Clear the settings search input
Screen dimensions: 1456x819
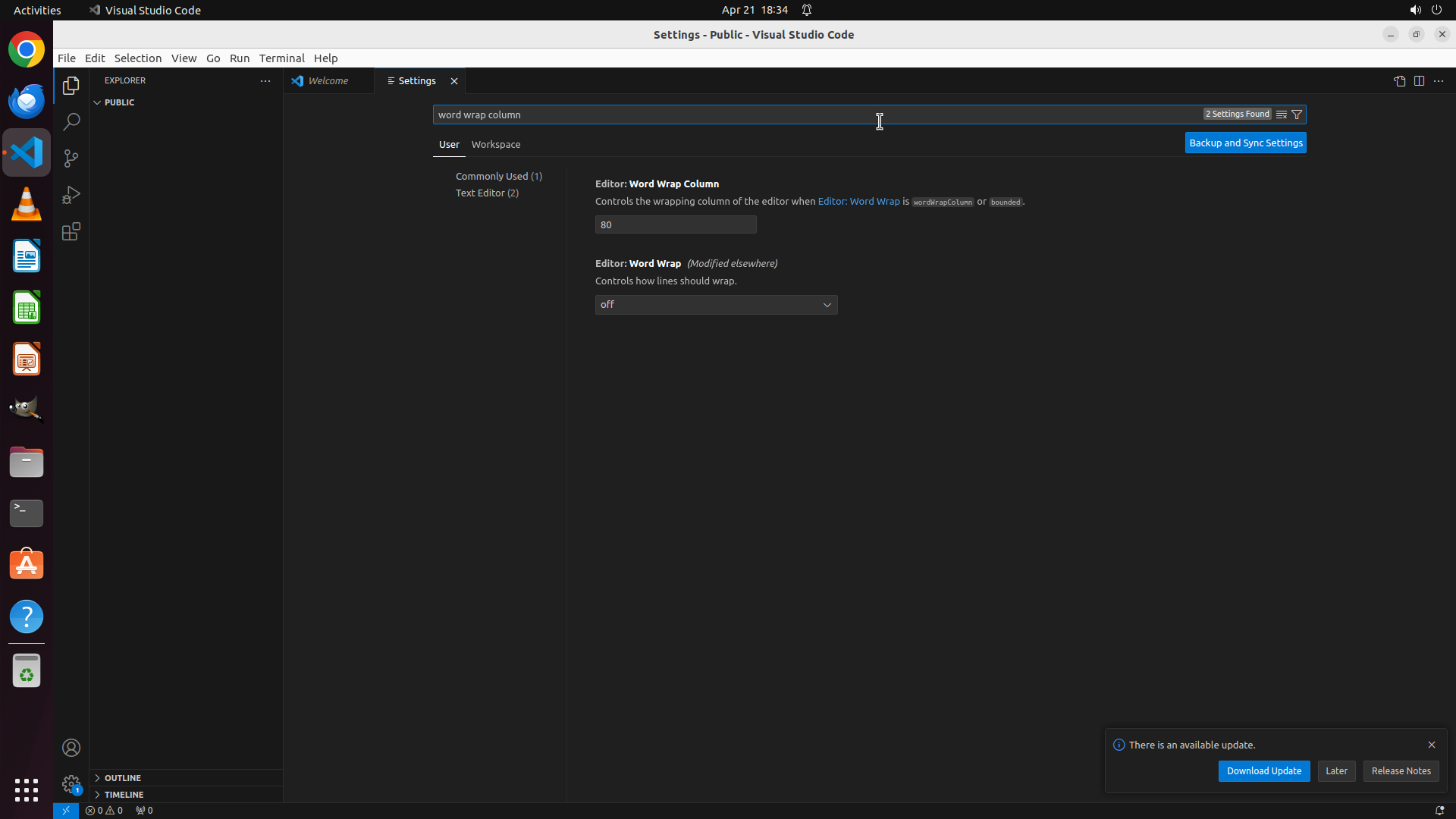tap(1282, 115)
